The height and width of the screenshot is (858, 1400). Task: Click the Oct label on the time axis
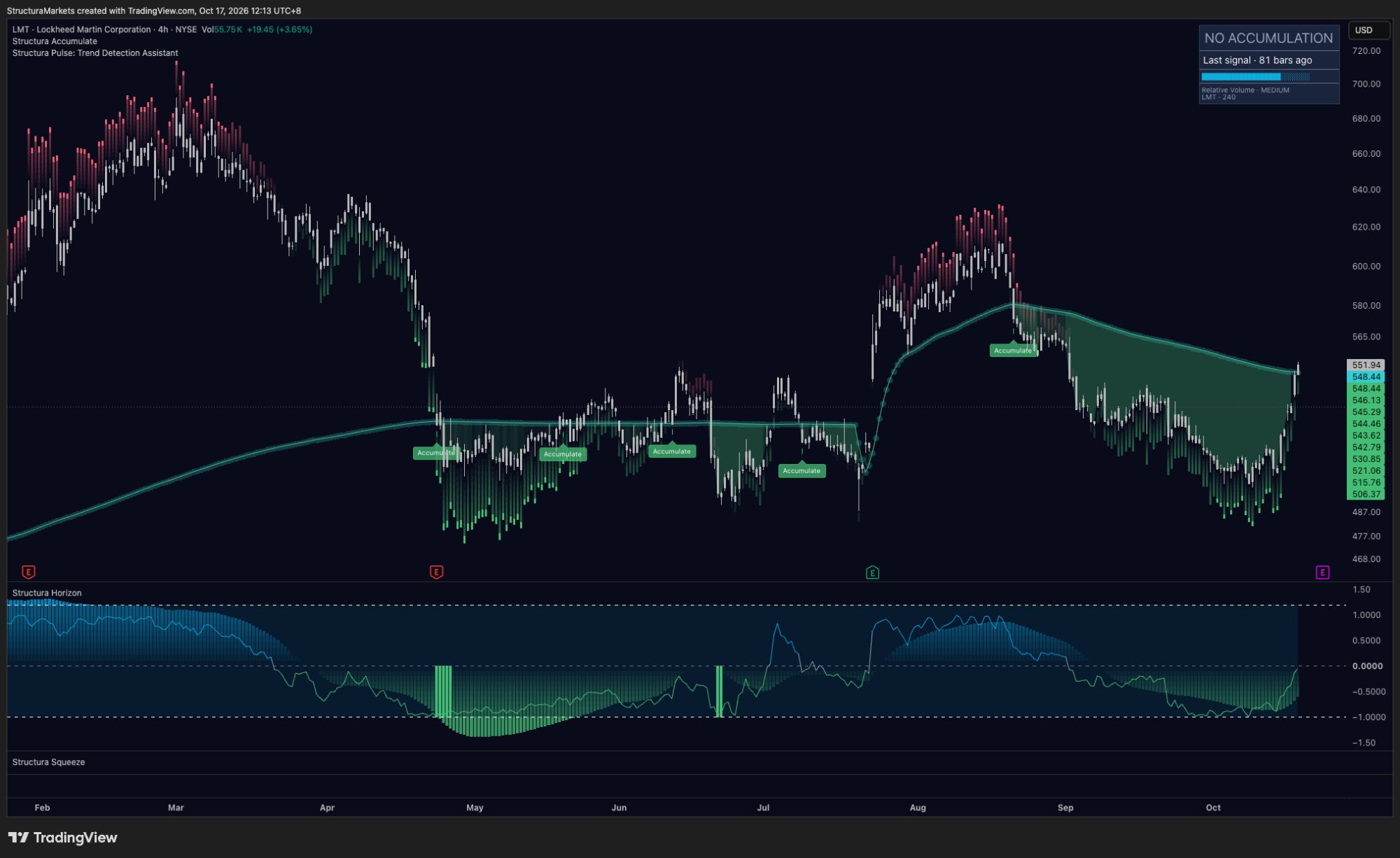(x=1213, y=808)
